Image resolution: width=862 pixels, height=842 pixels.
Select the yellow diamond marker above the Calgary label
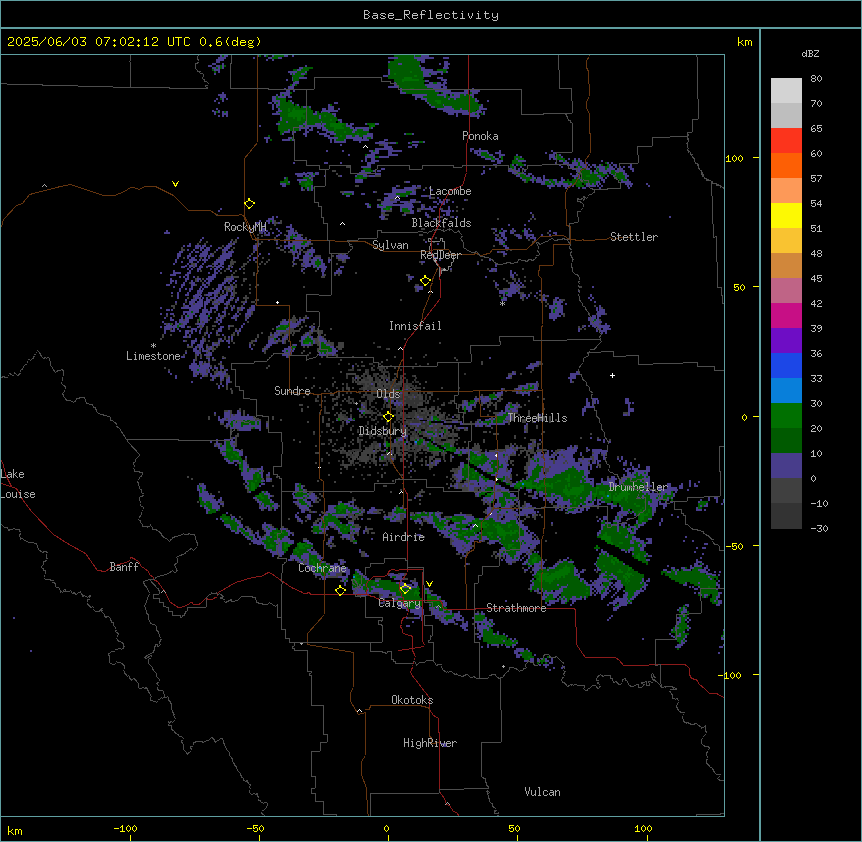click(405, 589)
